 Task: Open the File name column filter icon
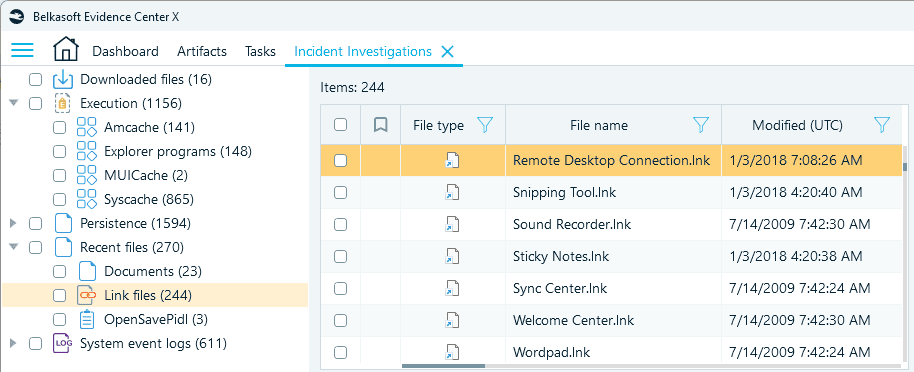(701, 124)
